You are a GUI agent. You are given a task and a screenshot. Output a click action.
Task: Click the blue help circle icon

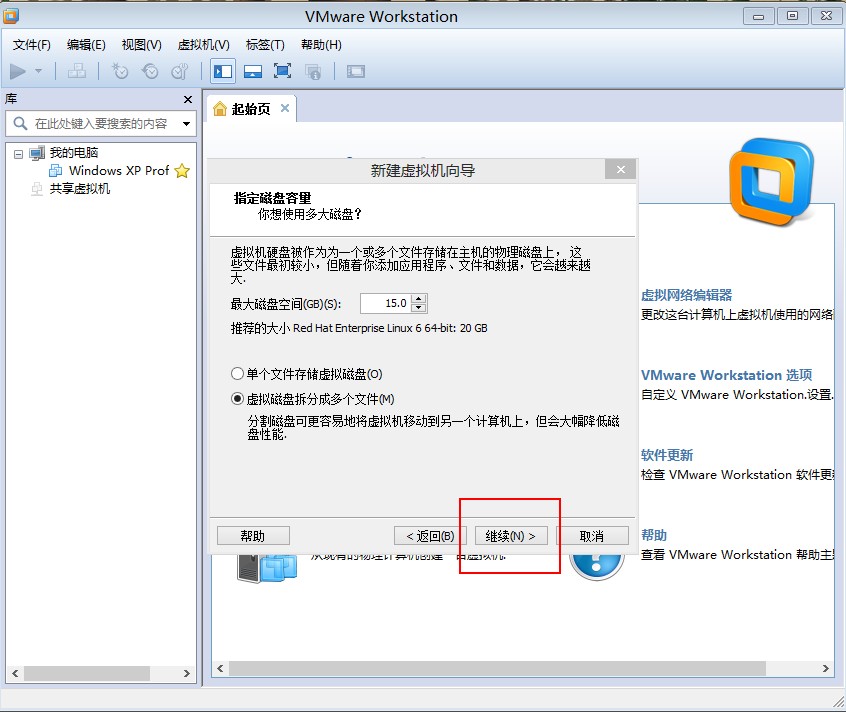tap(596, 566)
